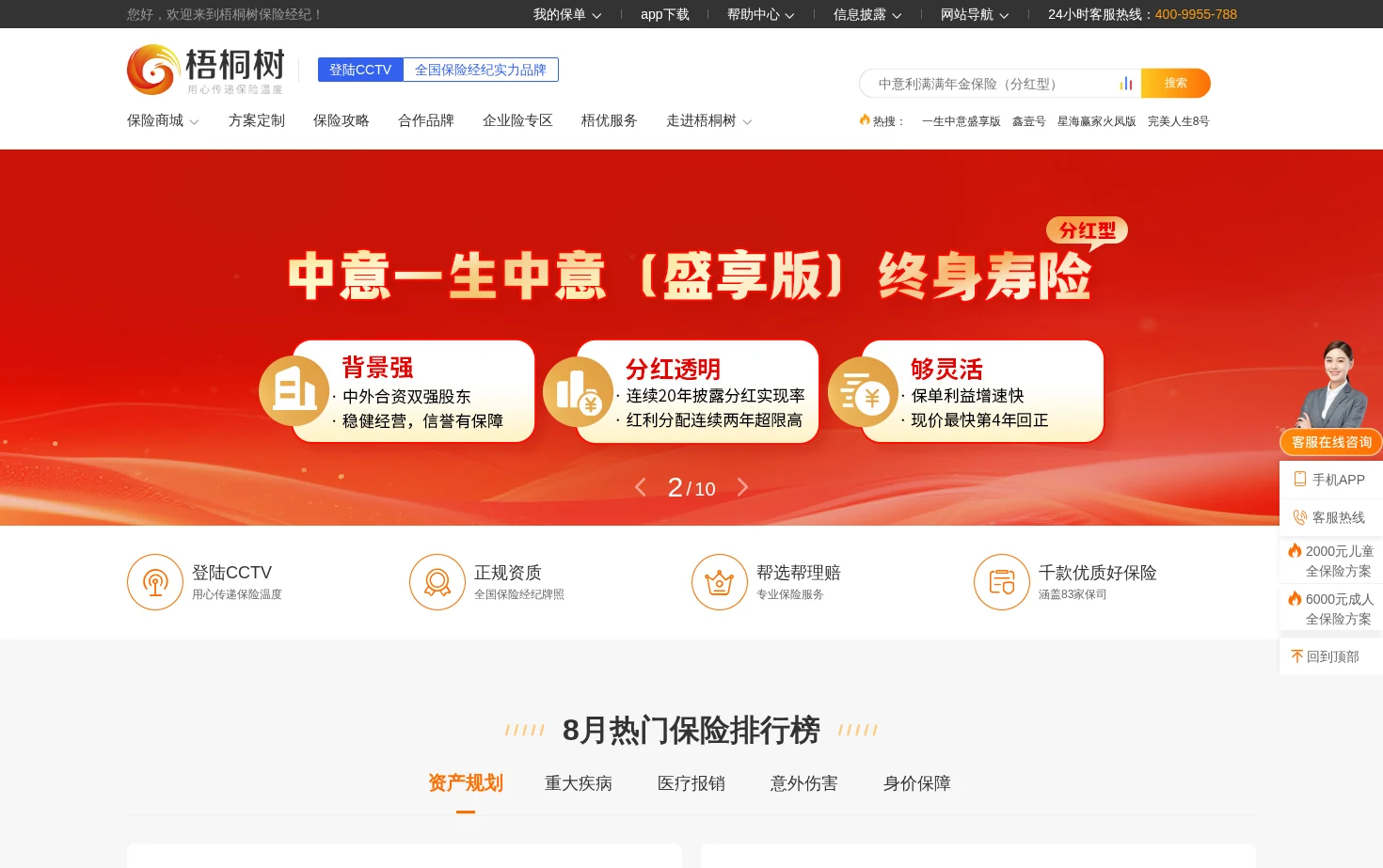Click the flame icon beside 2000元儿童

(x=1296, y=550)
